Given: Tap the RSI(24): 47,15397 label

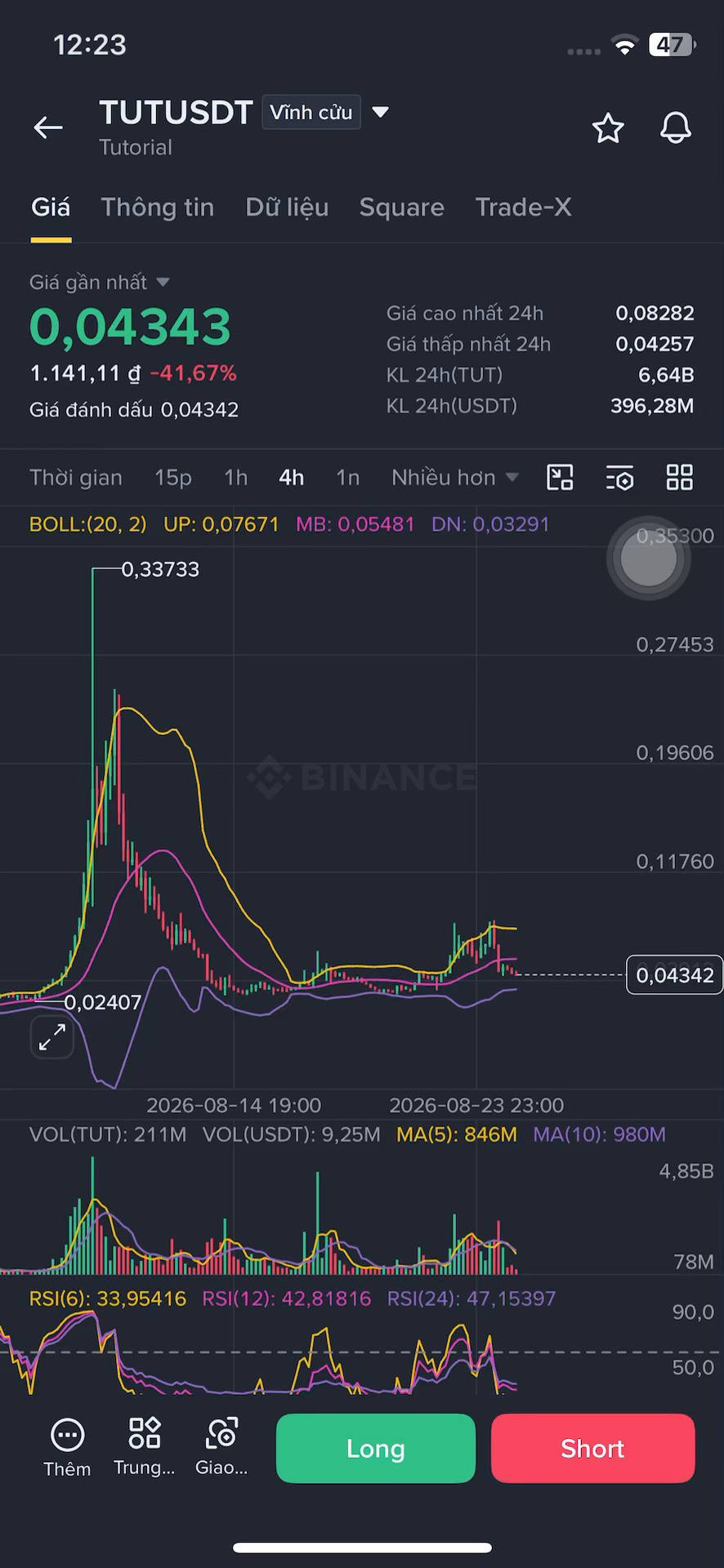Looking at the screenshot, I should [x=471, y=1299].
